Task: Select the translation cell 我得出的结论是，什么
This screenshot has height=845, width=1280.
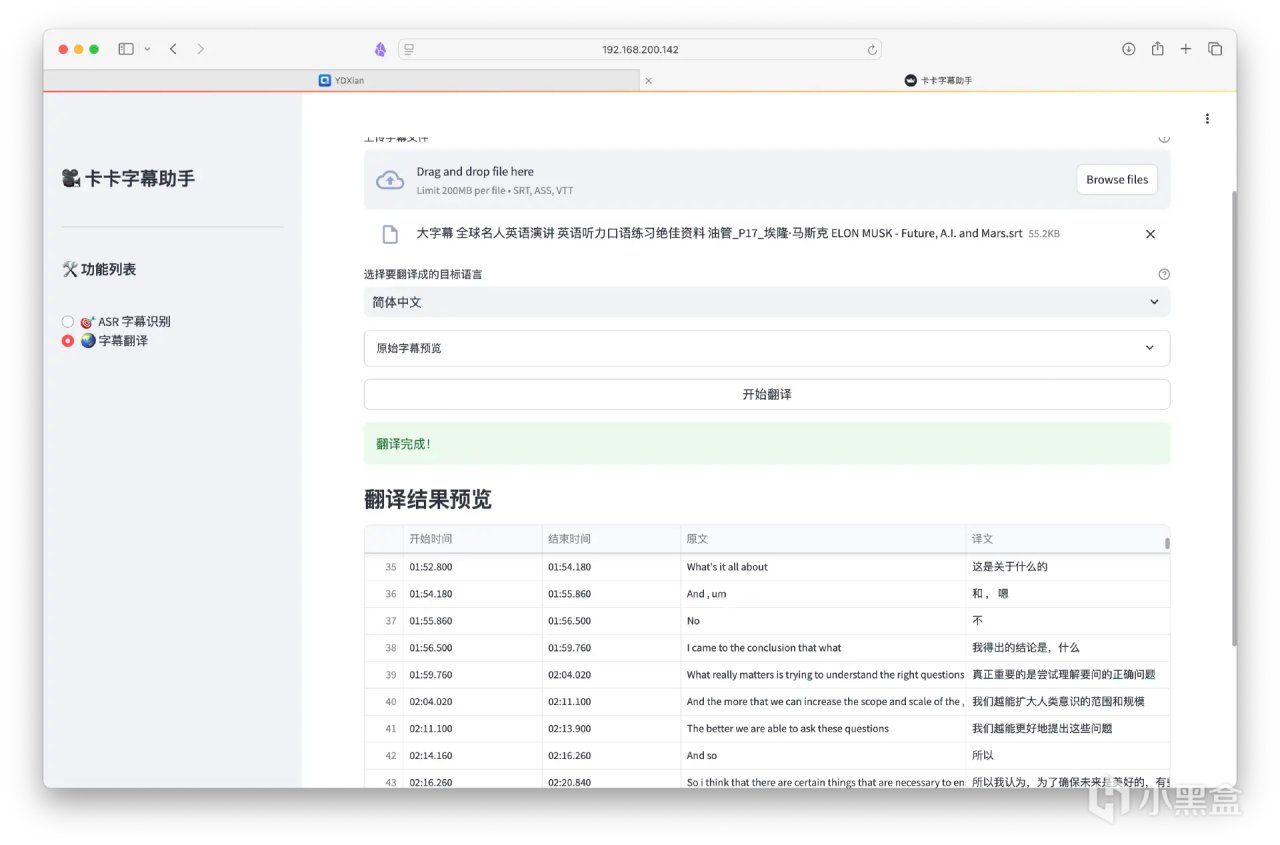Action: pos(1067,648)
